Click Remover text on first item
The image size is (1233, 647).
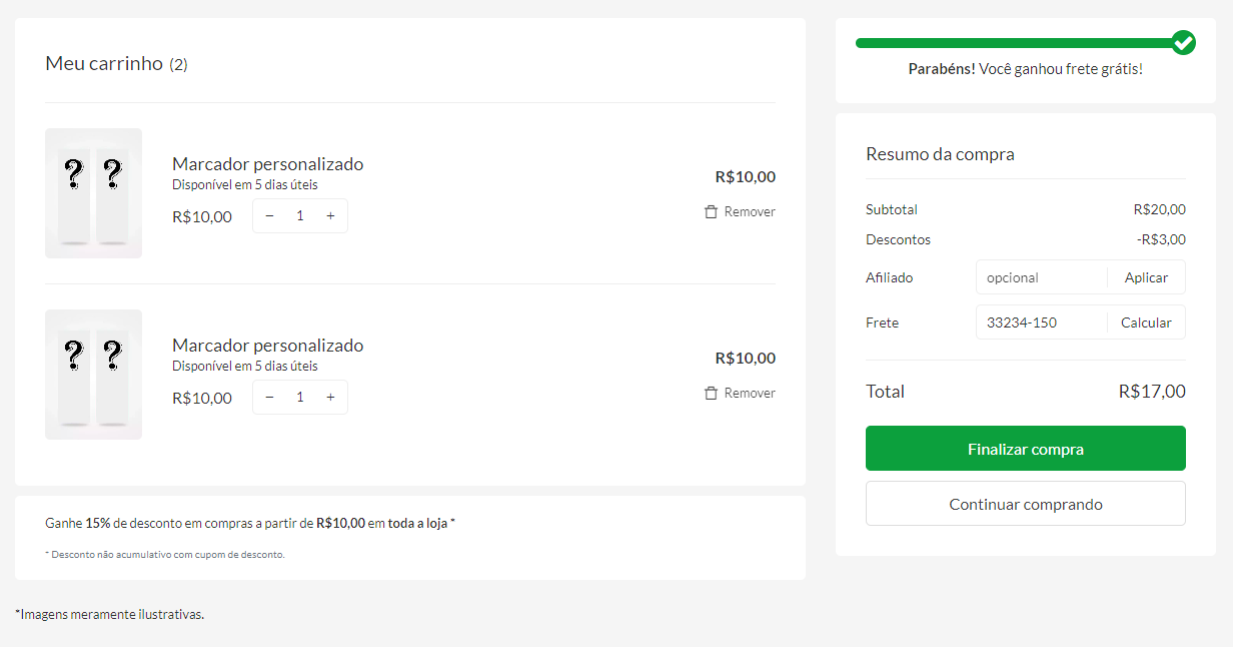tap(749, 212)
